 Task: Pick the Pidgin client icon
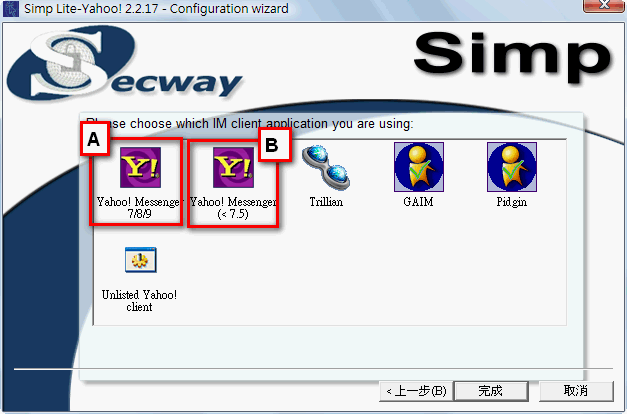(x=512, y=167)
